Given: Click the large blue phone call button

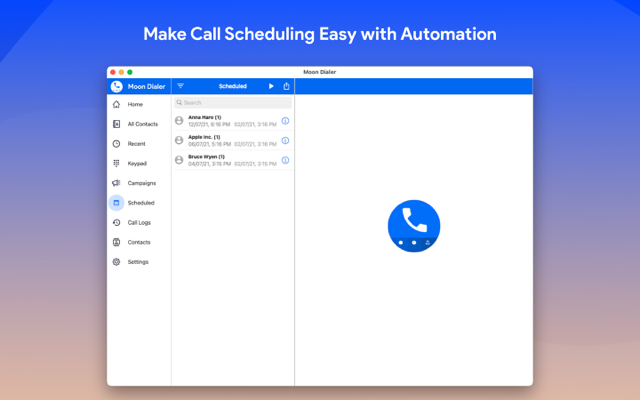Looking at the screenshot, I should click(x=414, y=222).
